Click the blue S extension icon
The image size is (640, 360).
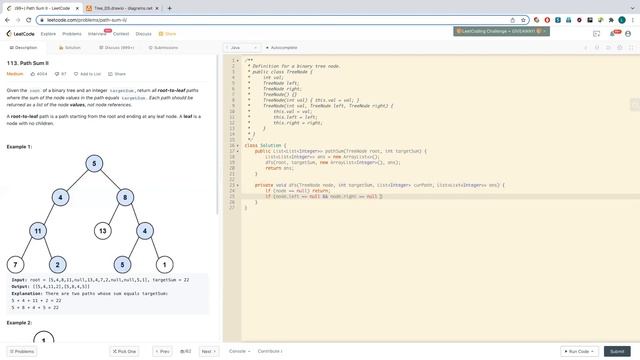coord(558,20)
